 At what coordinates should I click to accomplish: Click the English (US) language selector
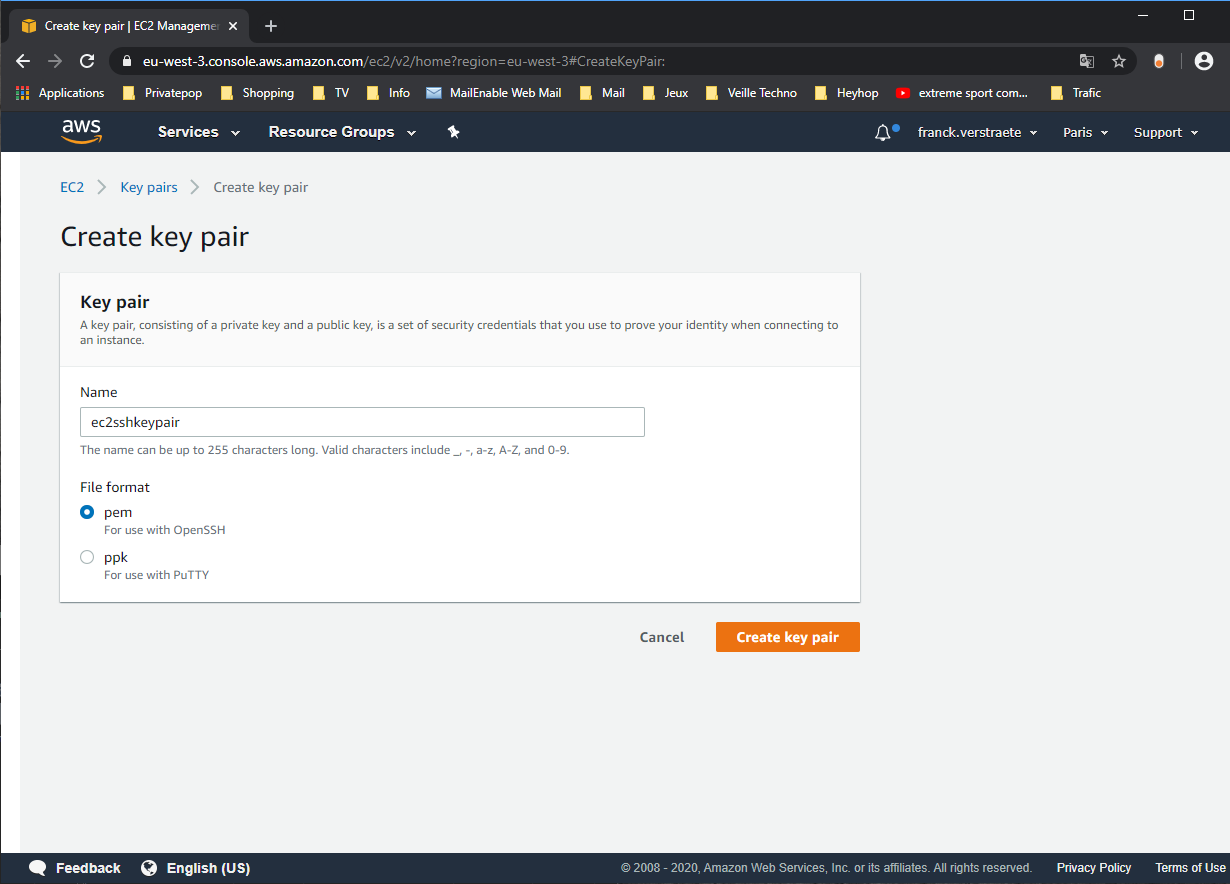tap(208, 868)
